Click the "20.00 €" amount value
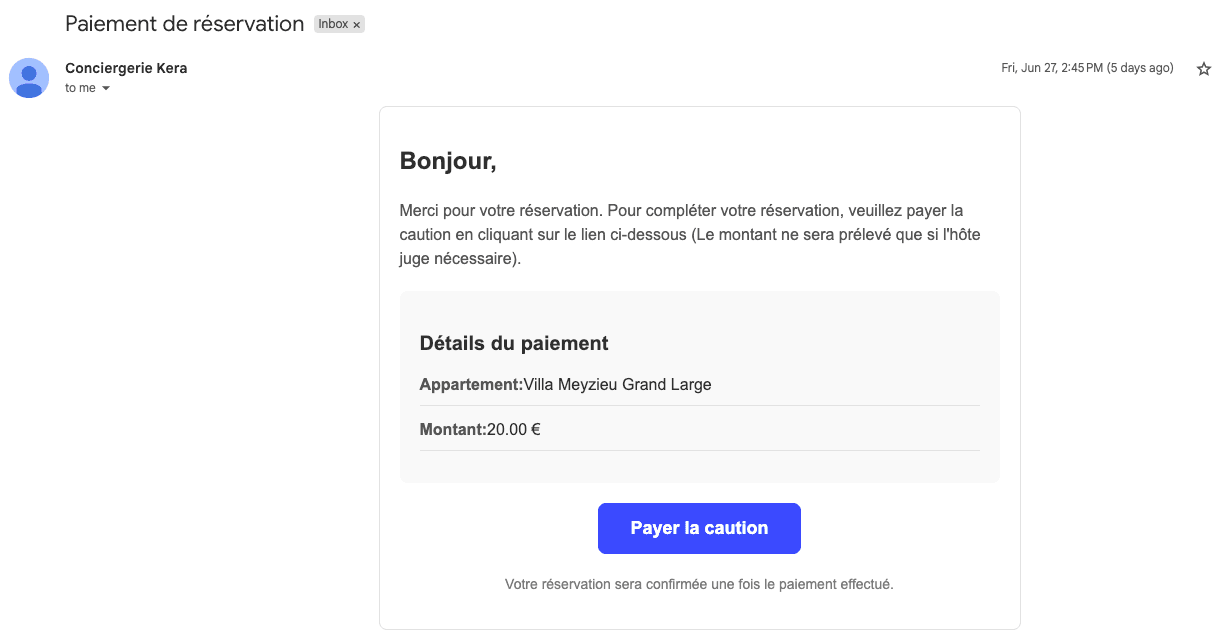This screenshot has height=641, width=1221. pyautogui.click(x=514, y=430)
